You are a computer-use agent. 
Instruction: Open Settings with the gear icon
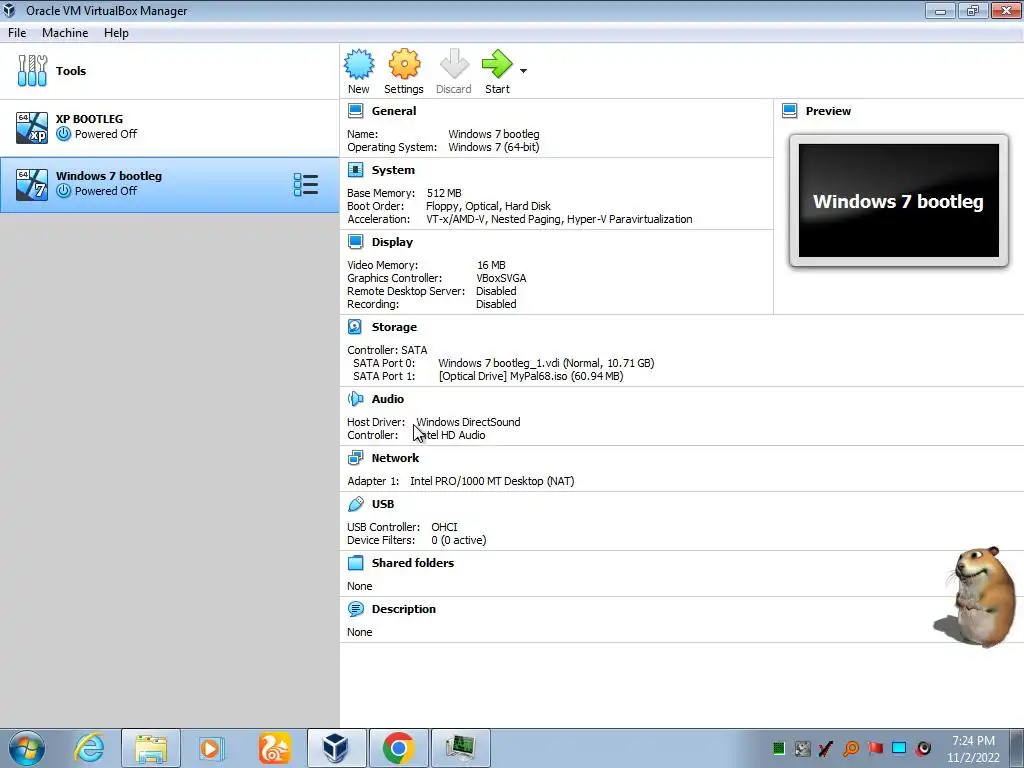(x=404, y=64)
